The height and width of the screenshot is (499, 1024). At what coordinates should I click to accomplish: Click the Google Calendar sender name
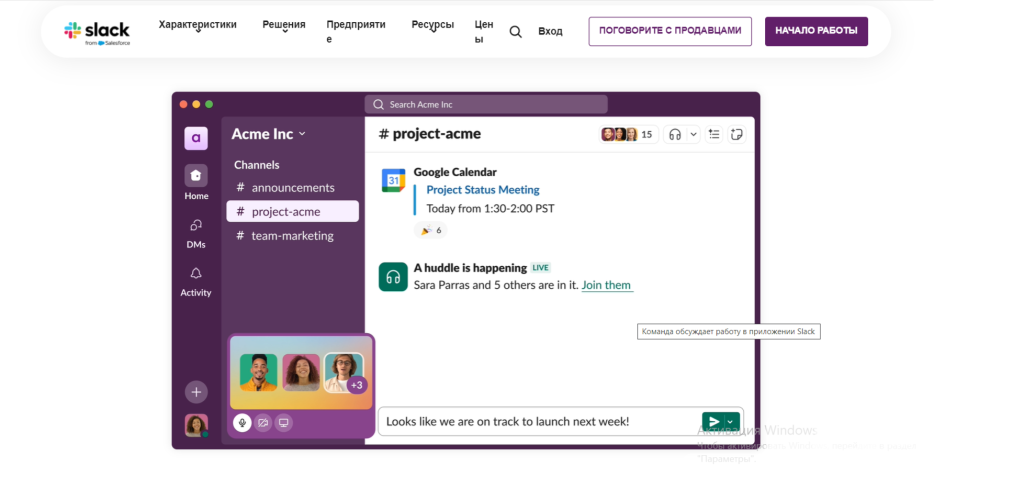point(455,172)
